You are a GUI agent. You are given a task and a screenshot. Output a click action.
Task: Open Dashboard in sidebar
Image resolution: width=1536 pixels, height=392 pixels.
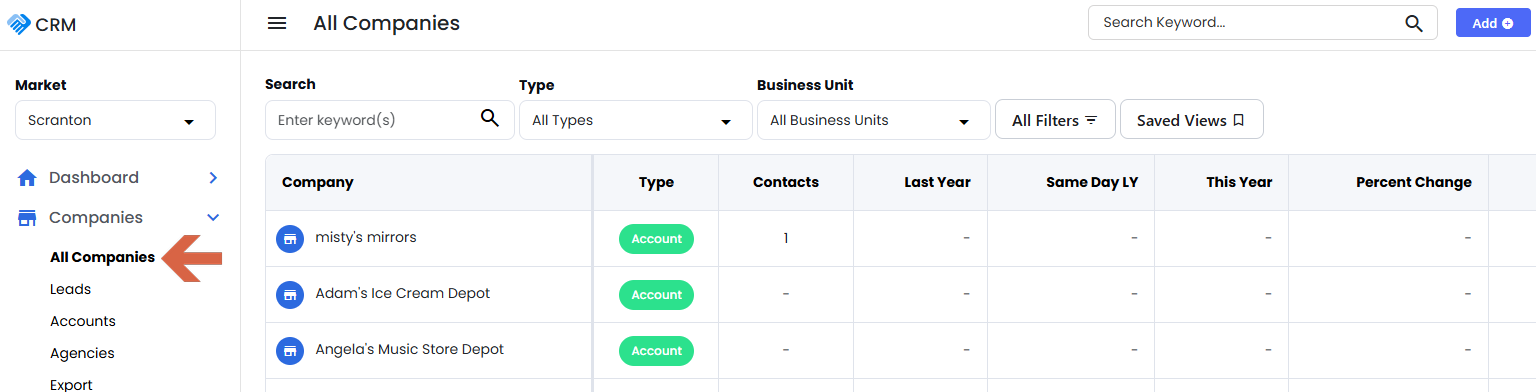(94, 178)
